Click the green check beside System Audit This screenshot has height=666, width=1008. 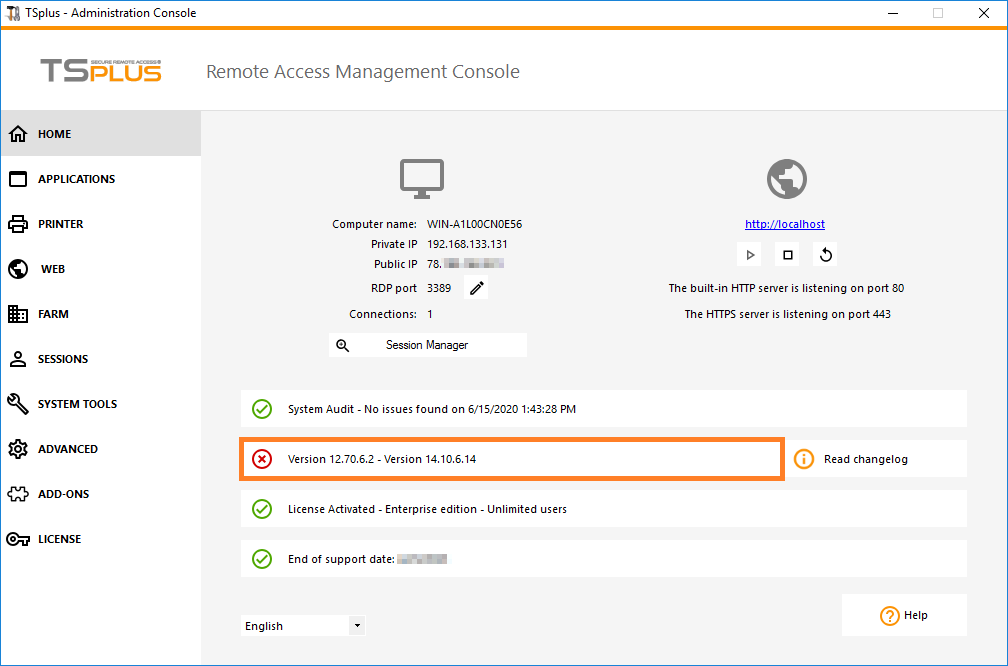262,409
